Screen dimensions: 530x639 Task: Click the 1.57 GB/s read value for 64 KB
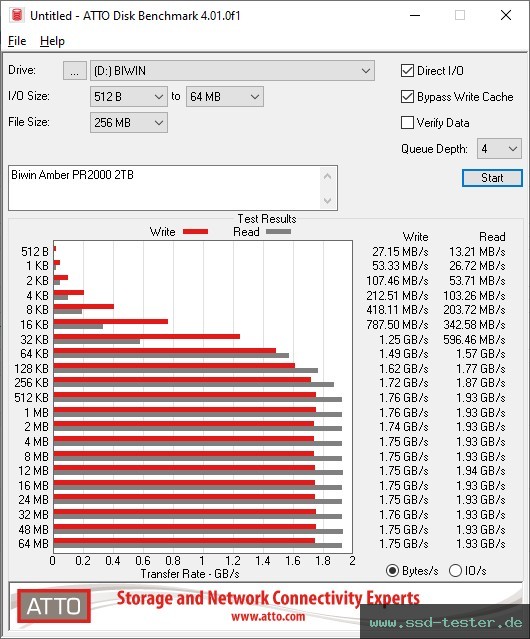481,354
